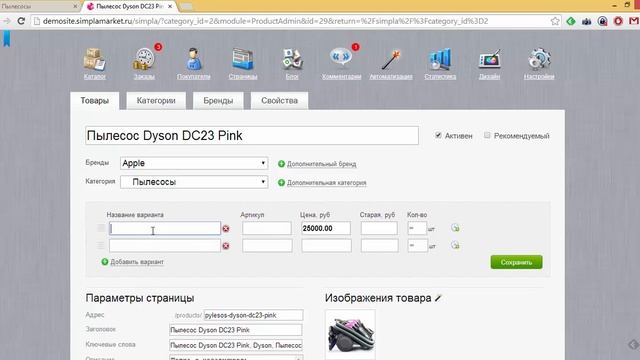Open the Дизайн section icon
The image size is (640, 360).
coord(489,60)
